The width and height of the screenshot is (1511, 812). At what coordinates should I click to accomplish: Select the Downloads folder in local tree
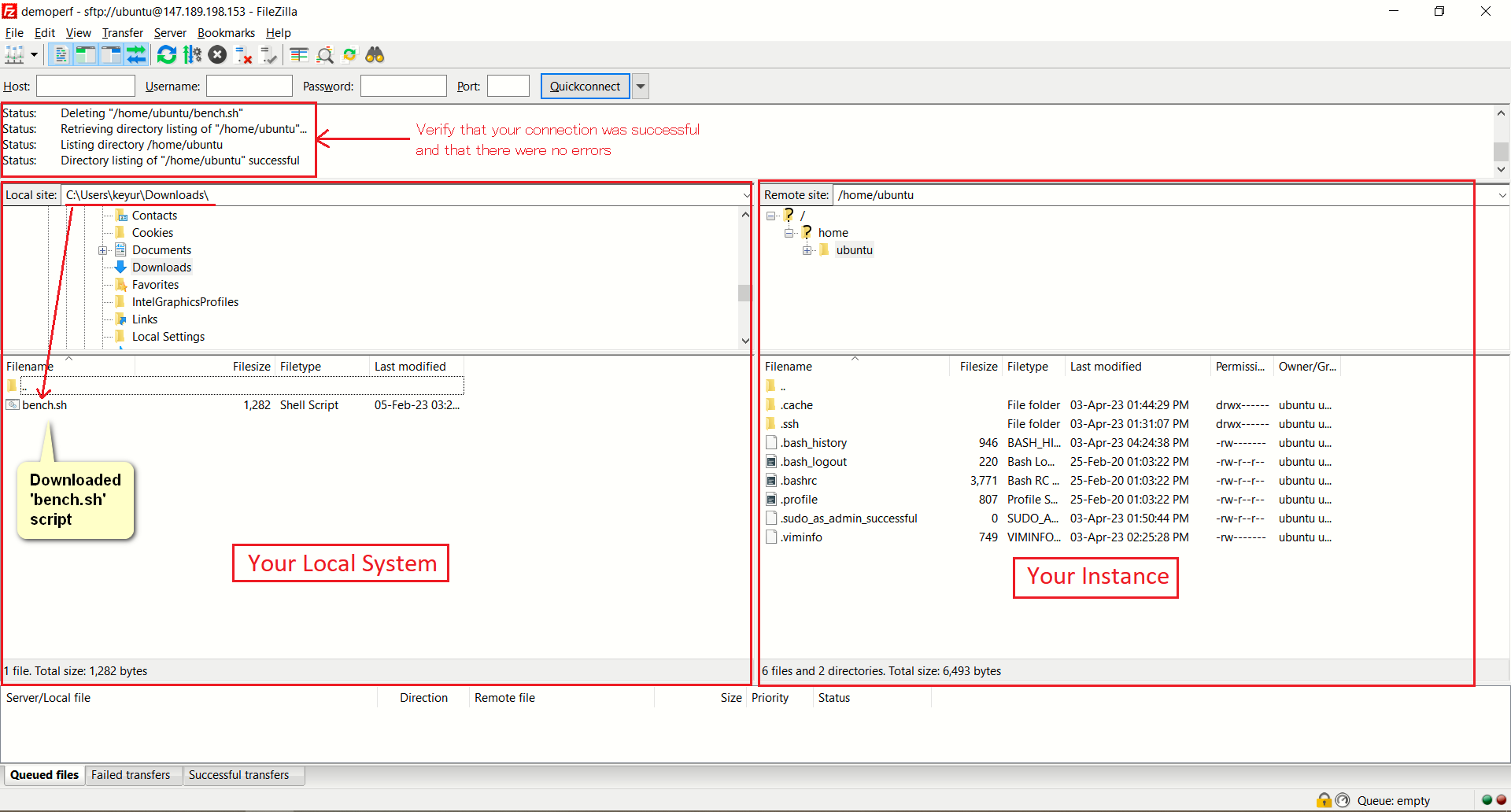click(161, 268)
